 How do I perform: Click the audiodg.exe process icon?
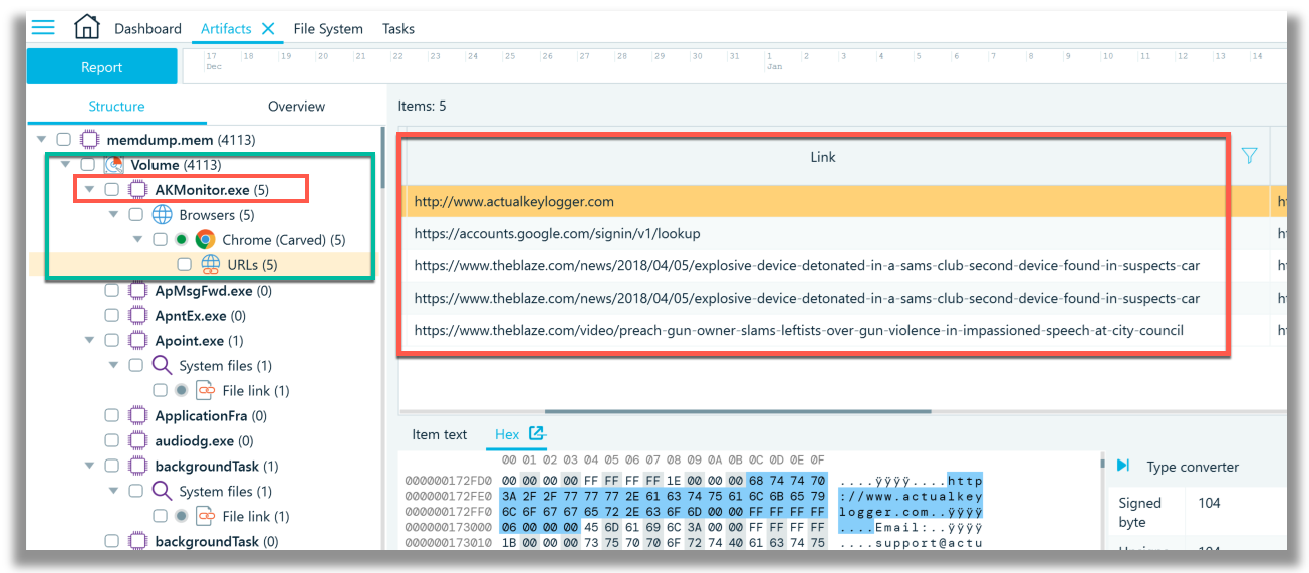coord(138,441)
